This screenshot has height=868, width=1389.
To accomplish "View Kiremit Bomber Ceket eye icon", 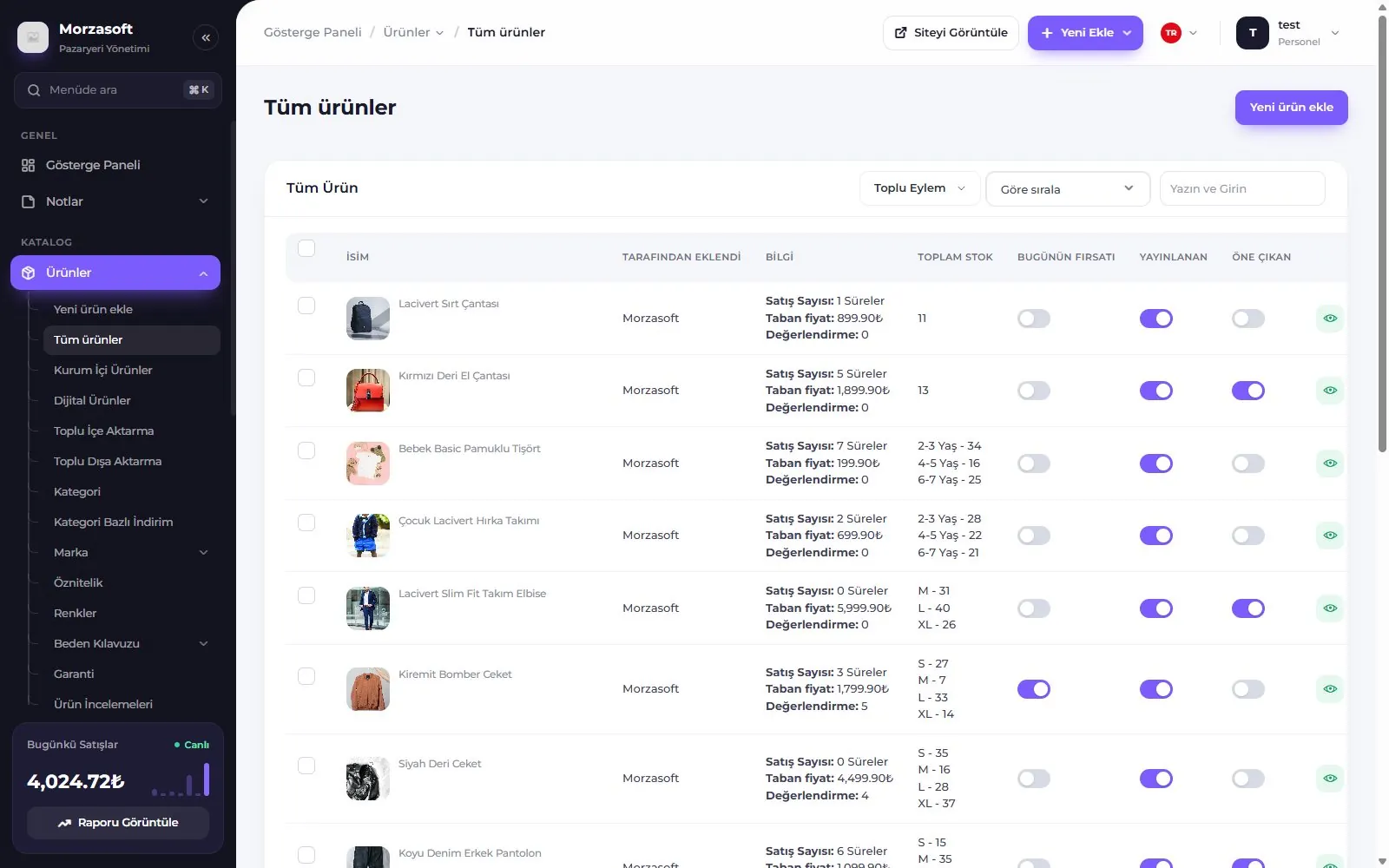I will pyautogui.click(x=1330, y=689).
